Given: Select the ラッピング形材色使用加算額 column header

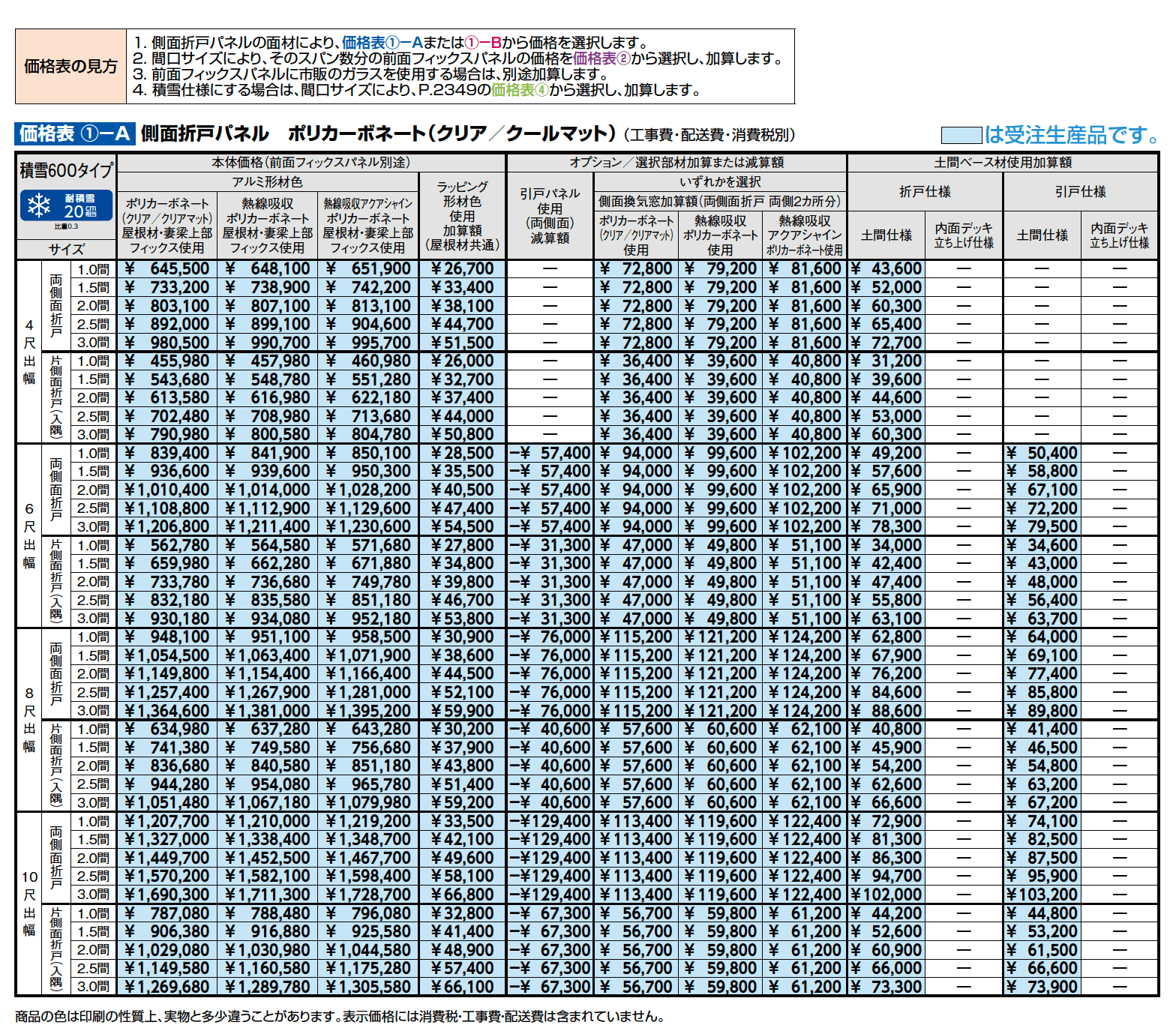Looking at the screenshot, I should click(462, 215).
